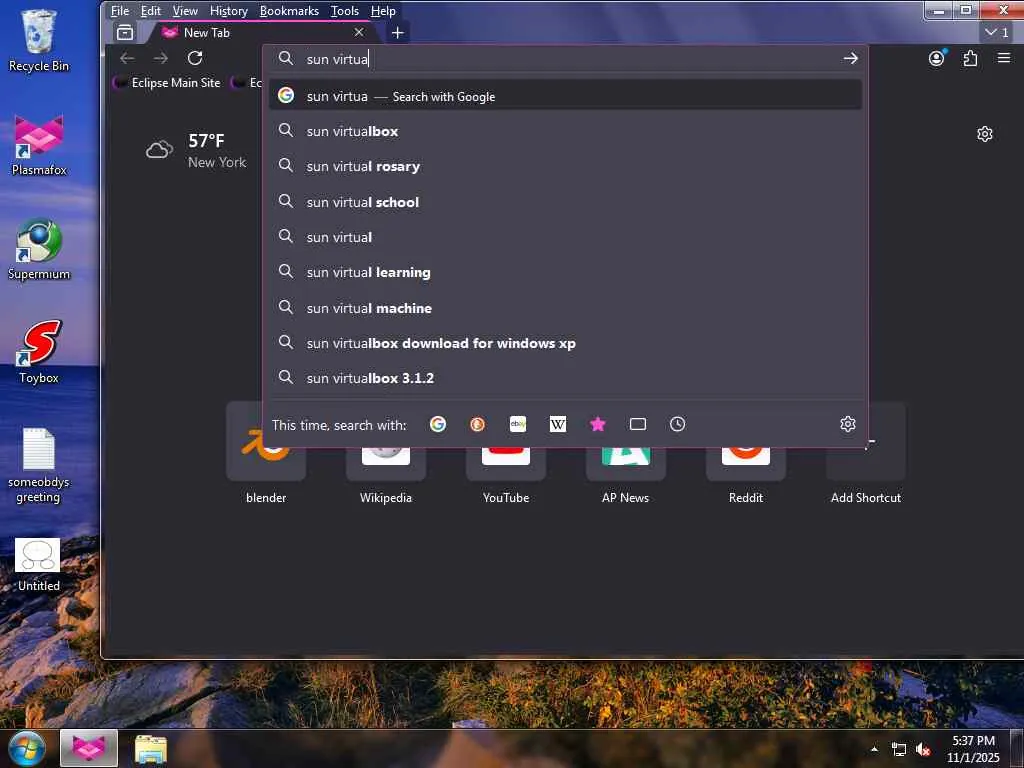
Task: Open the Bookmarks menu
Action: click(289, 11)
